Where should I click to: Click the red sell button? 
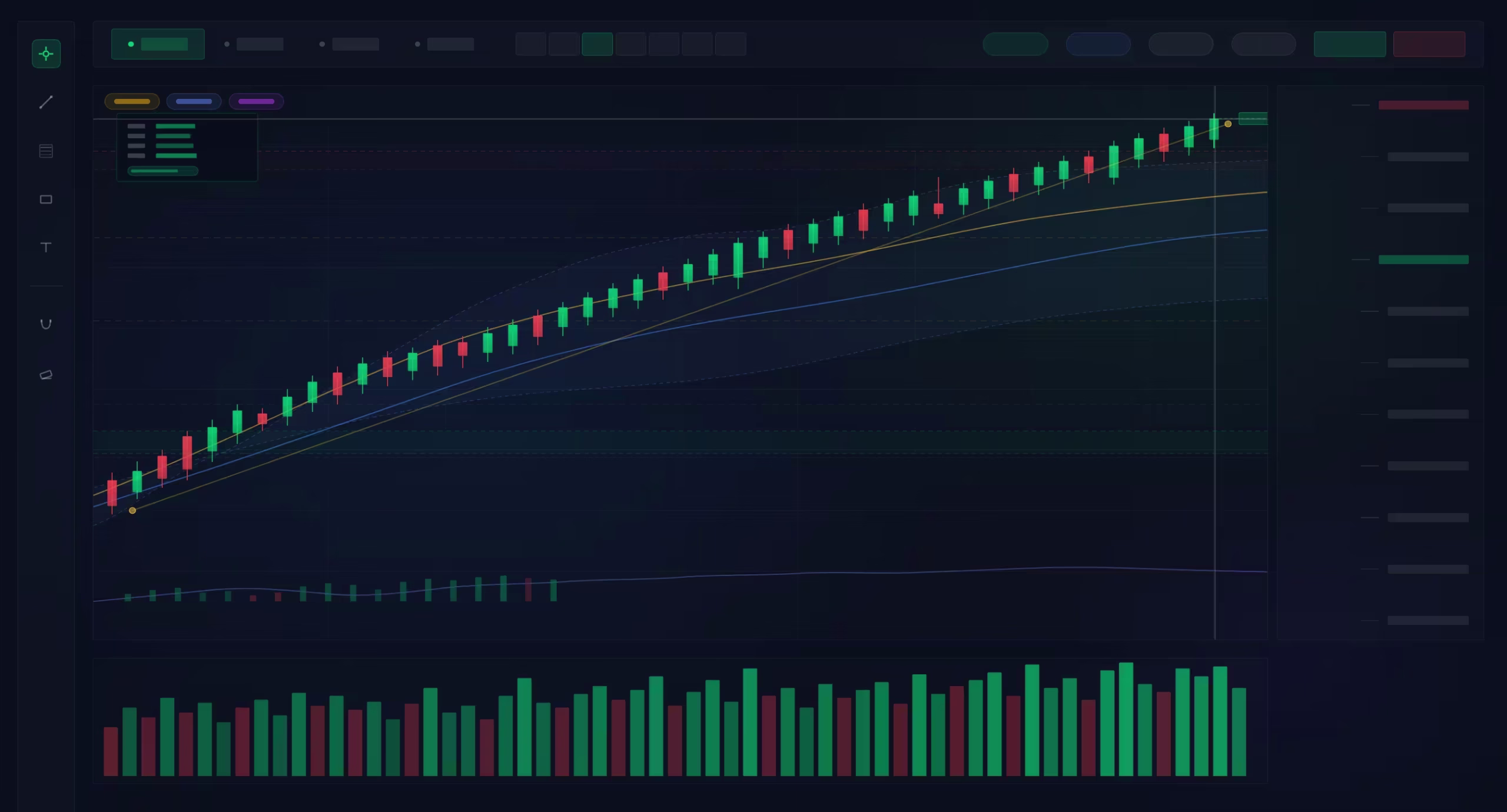tap(1429, 44)
